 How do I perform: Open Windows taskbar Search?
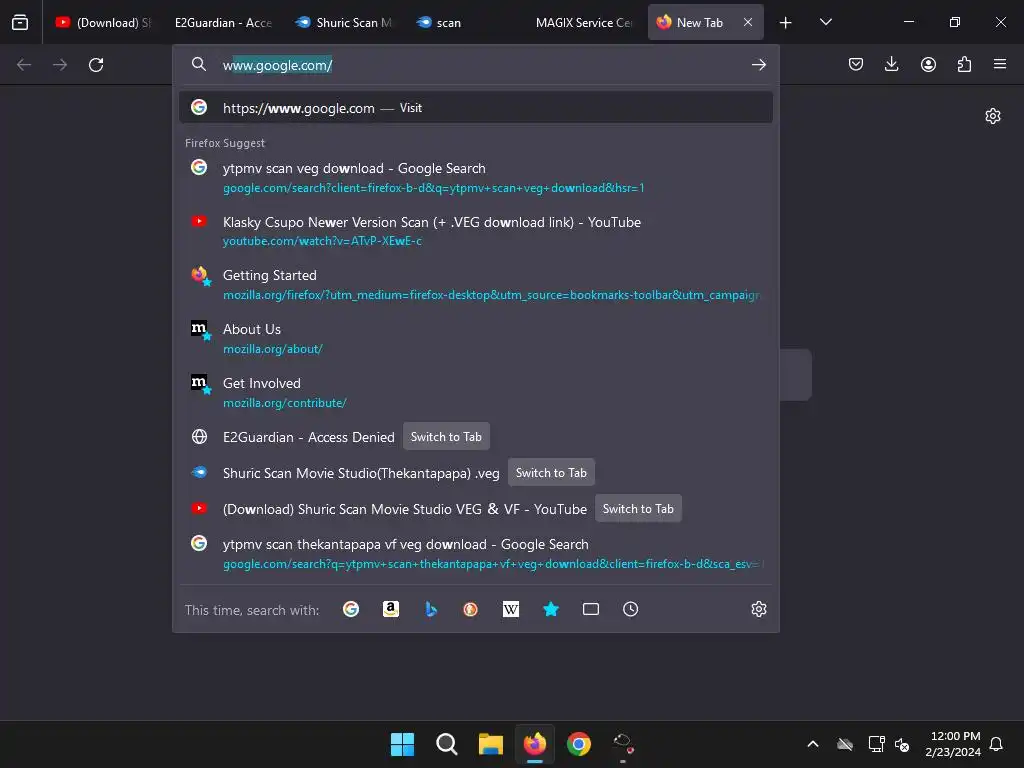coord(447,744)
